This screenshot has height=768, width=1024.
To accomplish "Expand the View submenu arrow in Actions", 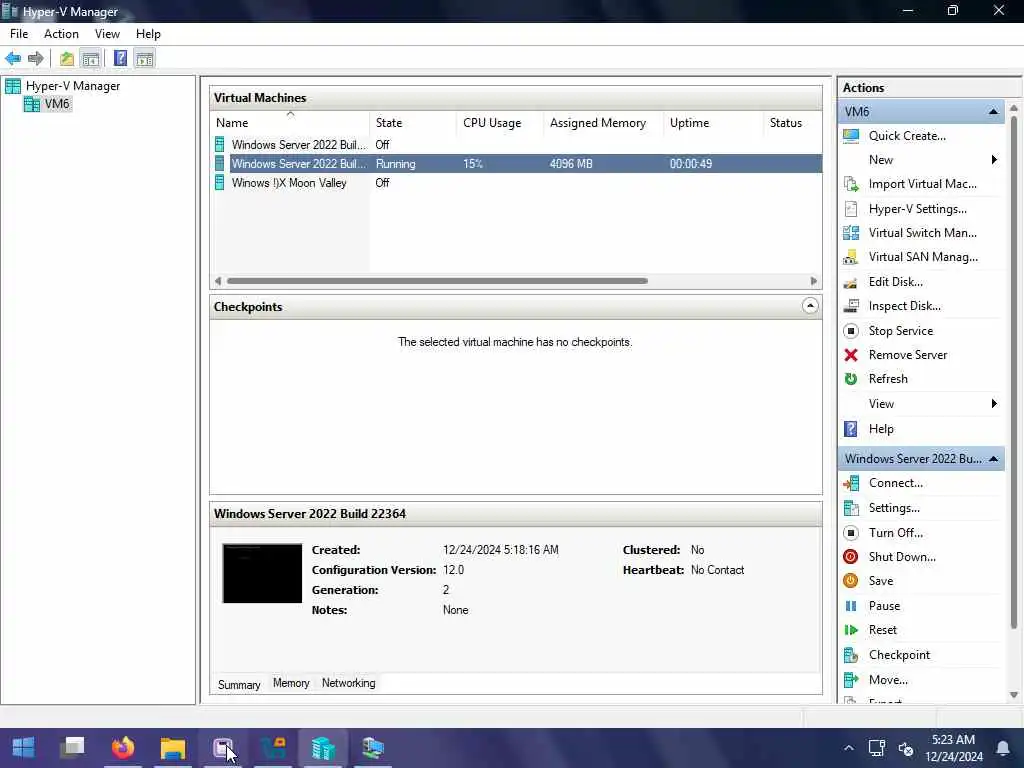I will coord(994,404).
